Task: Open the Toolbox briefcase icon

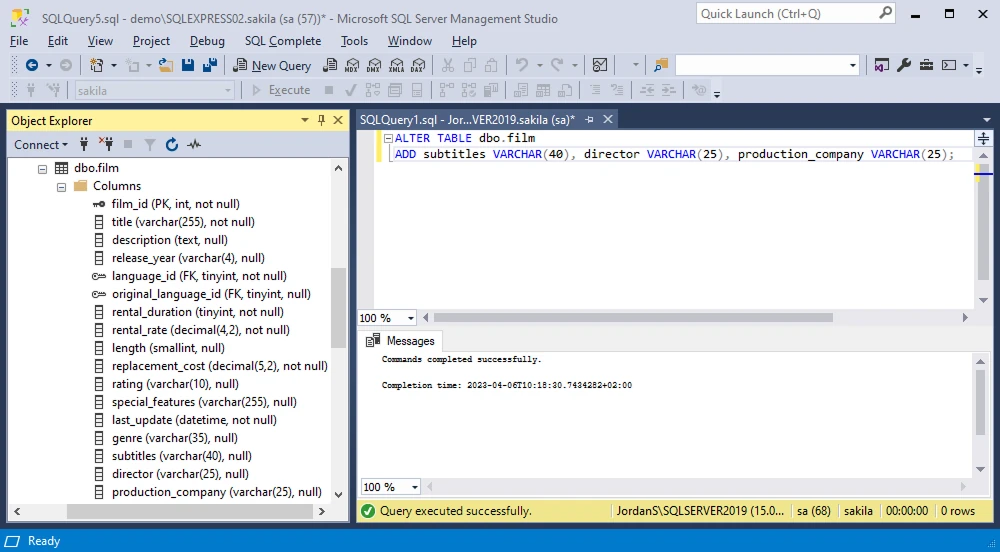Action: click(x=926, y=65)
